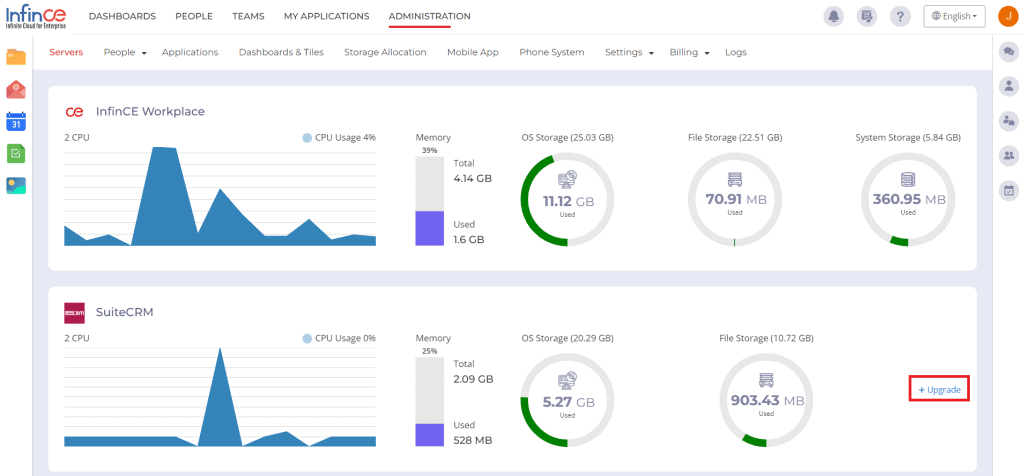The height and width of the screenshot is (476, 1024).
Task: Click File Storage (22.51 GB) label
Action: point(735,138)
